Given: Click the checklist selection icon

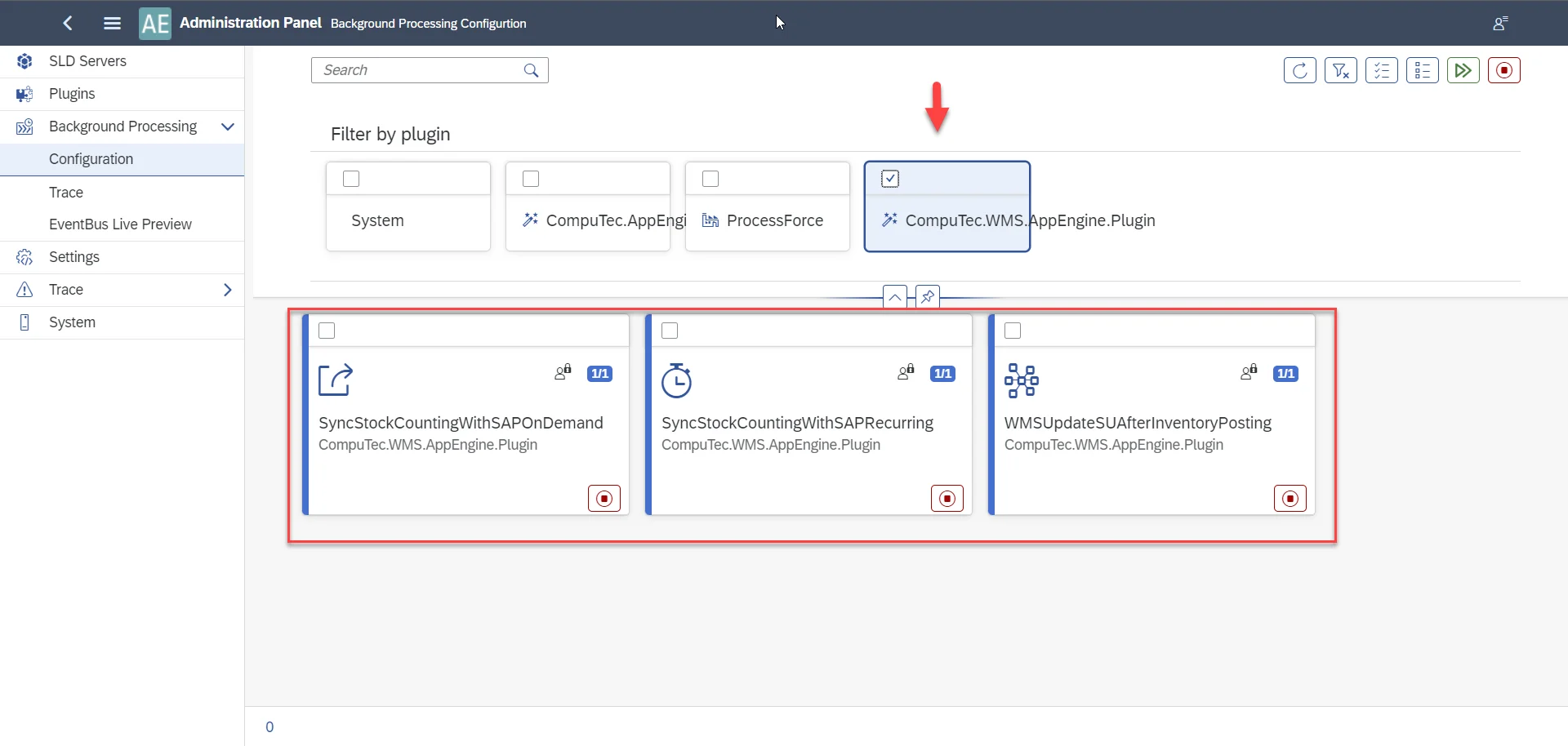Looking at the screenshot, I should pos(1382,70).
